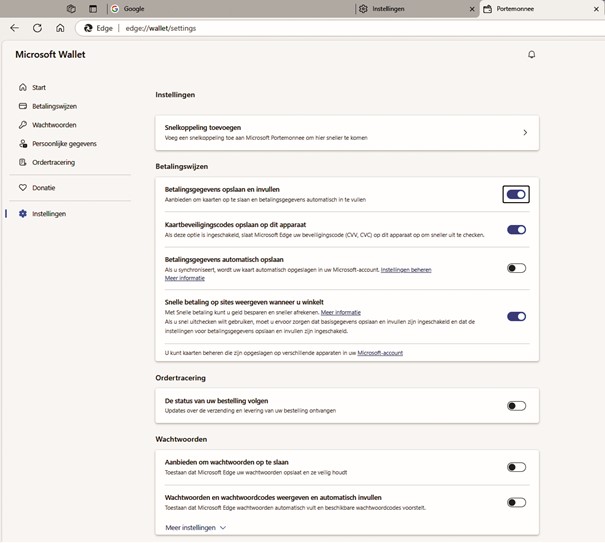Screen dimensions: 605x543
Task: Click the Google favicon on first tab
Action: (x=115, y=8)
